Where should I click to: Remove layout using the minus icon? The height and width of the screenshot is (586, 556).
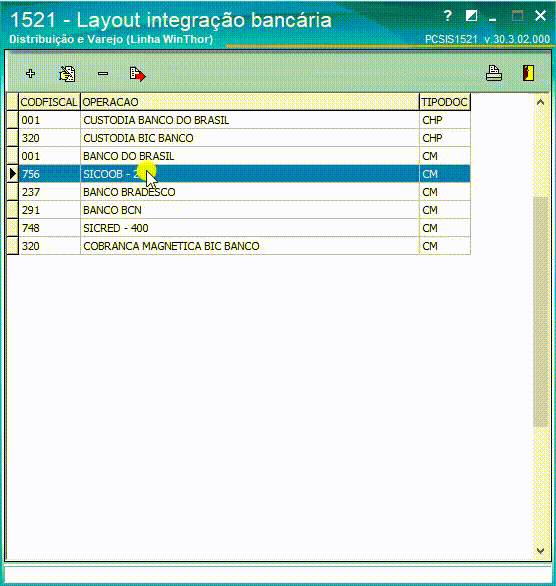[103, 74]
